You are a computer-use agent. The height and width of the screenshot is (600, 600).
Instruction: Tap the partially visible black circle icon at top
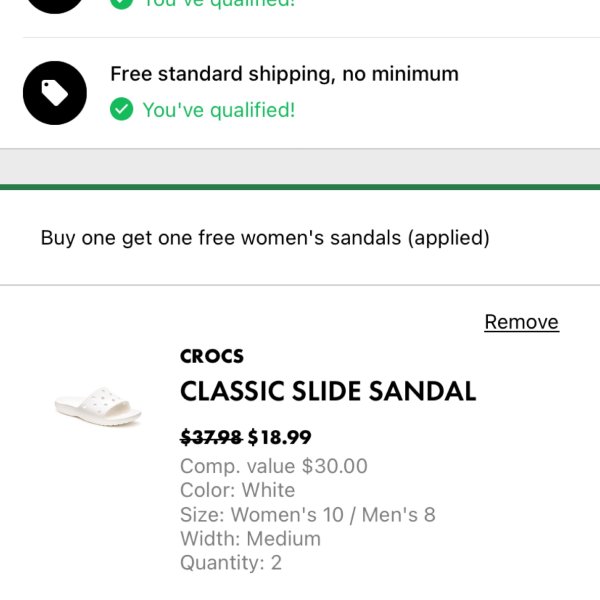coord(55,7)
